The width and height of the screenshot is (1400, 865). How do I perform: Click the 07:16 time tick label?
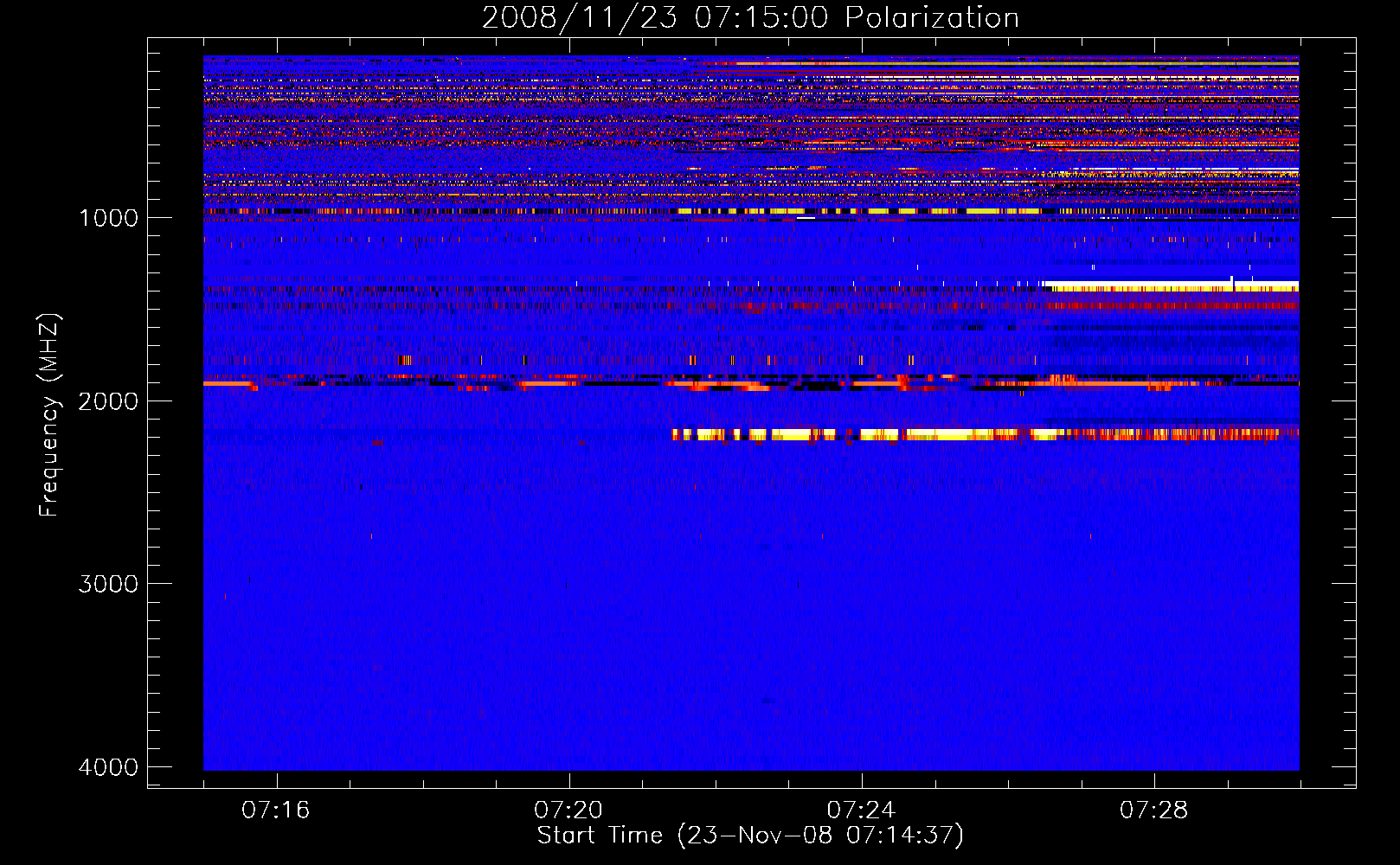276,811
